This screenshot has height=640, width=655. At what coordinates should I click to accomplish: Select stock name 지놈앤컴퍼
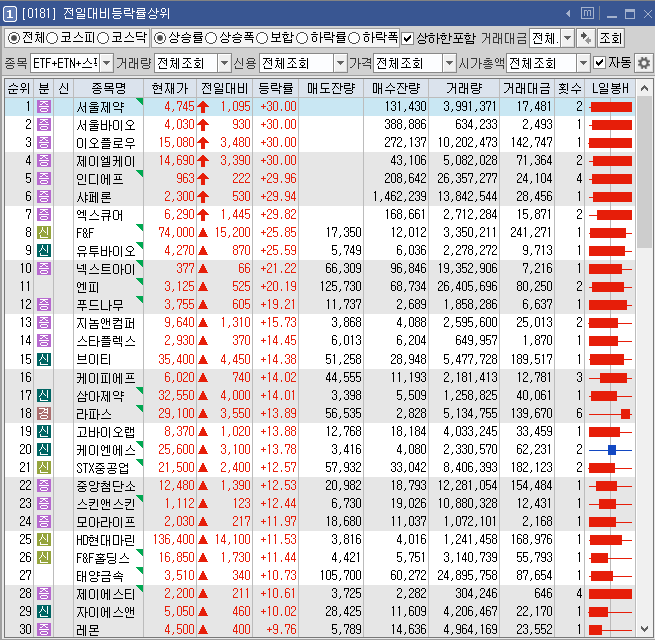pyautogui.click(x=106, y=323)
